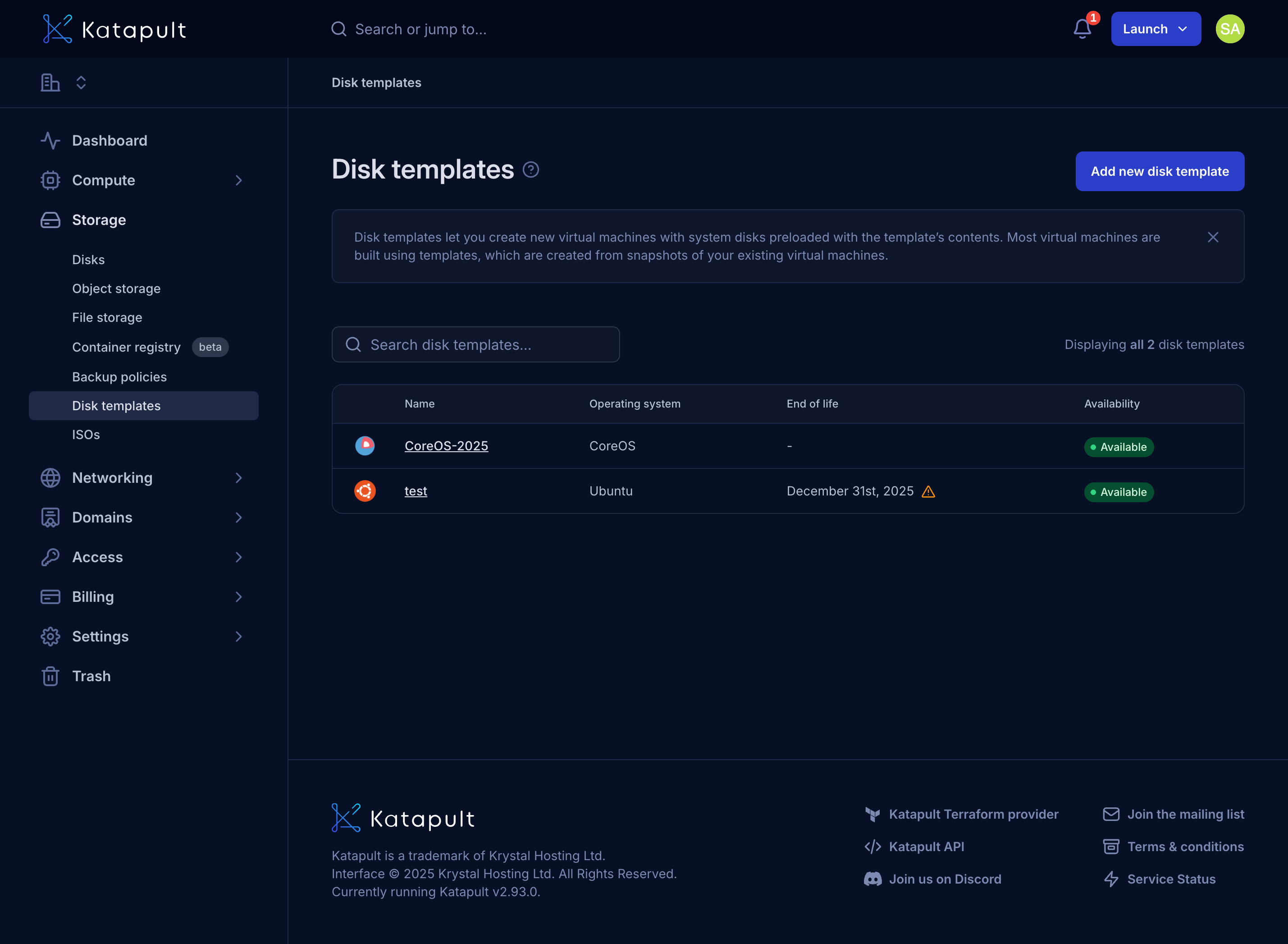Click the end-of-life warning triangle icon
The height and width of the screenshot is (944, 1288).
click(928, 491)
